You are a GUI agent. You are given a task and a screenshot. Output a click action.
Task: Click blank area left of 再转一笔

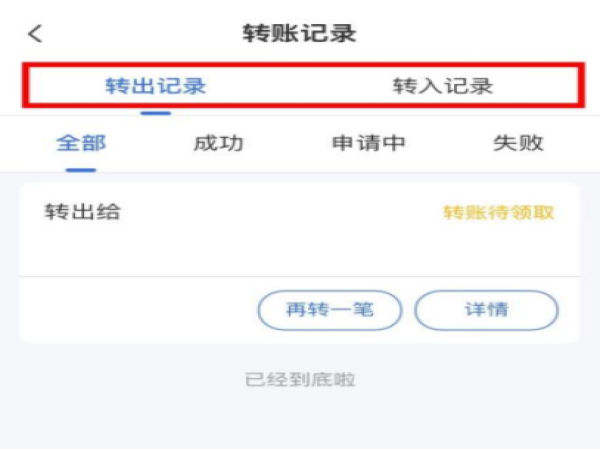[140, 310]
